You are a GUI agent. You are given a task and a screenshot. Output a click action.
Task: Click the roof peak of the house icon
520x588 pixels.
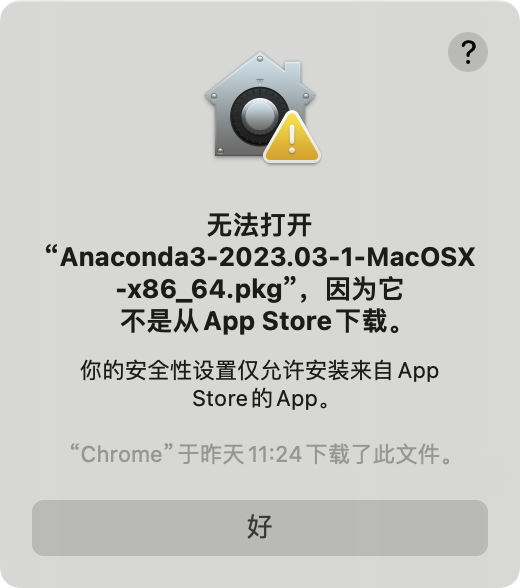tap(260, 59)
